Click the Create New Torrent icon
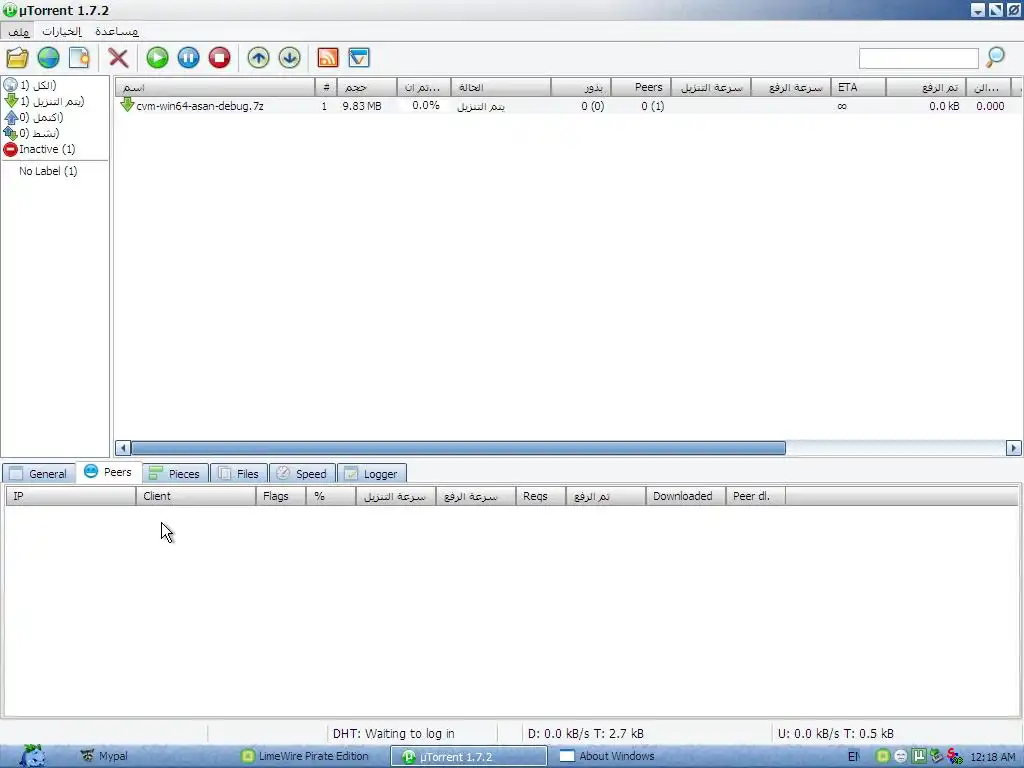Viewport: 1024px width, 768px height. pos(79,58)
